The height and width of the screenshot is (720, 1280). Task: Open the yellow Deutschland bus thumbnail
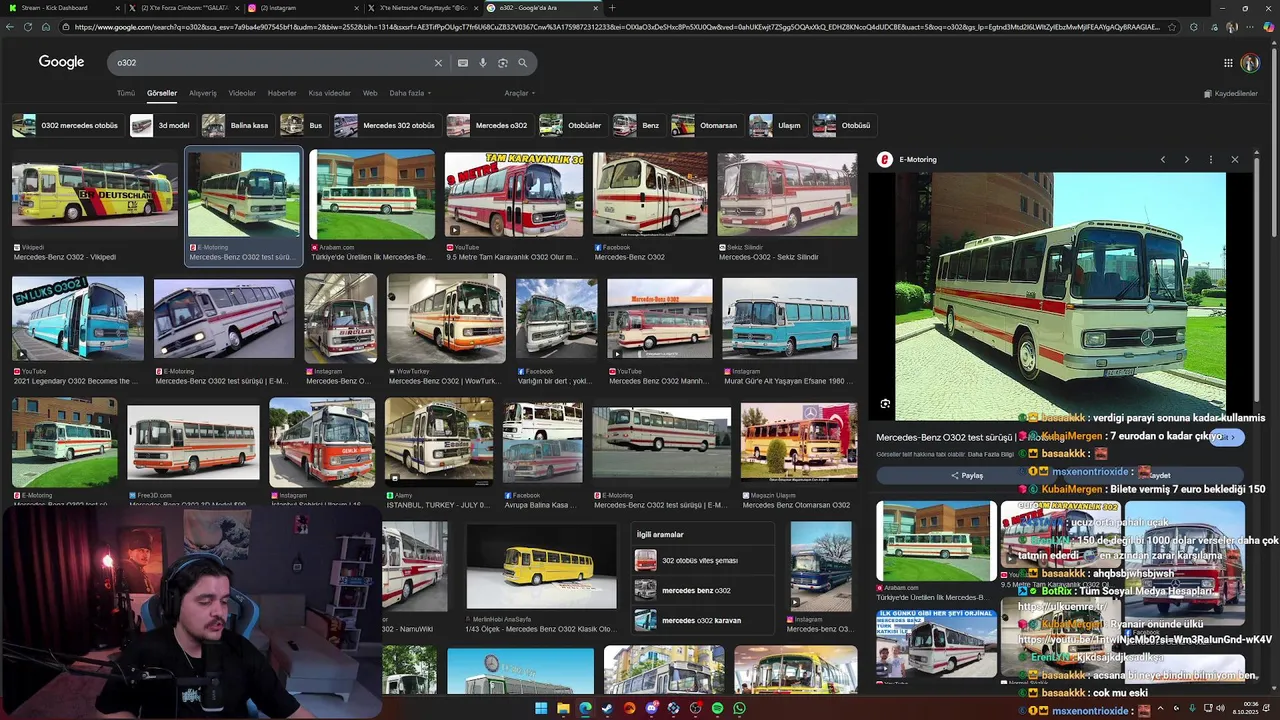(95, 194)
